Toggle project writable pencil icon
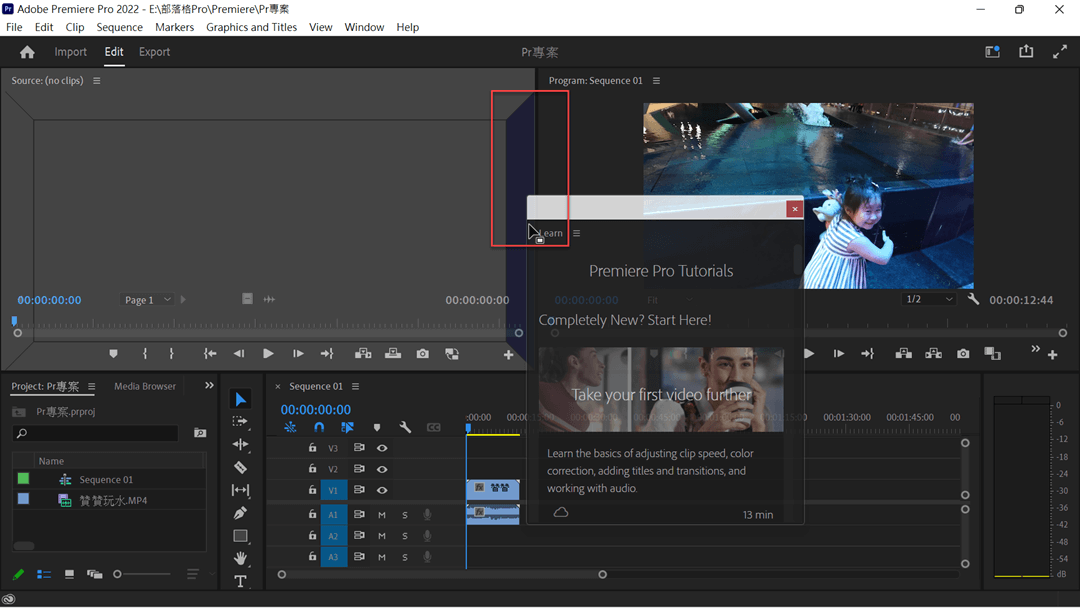 click(19, 574)
